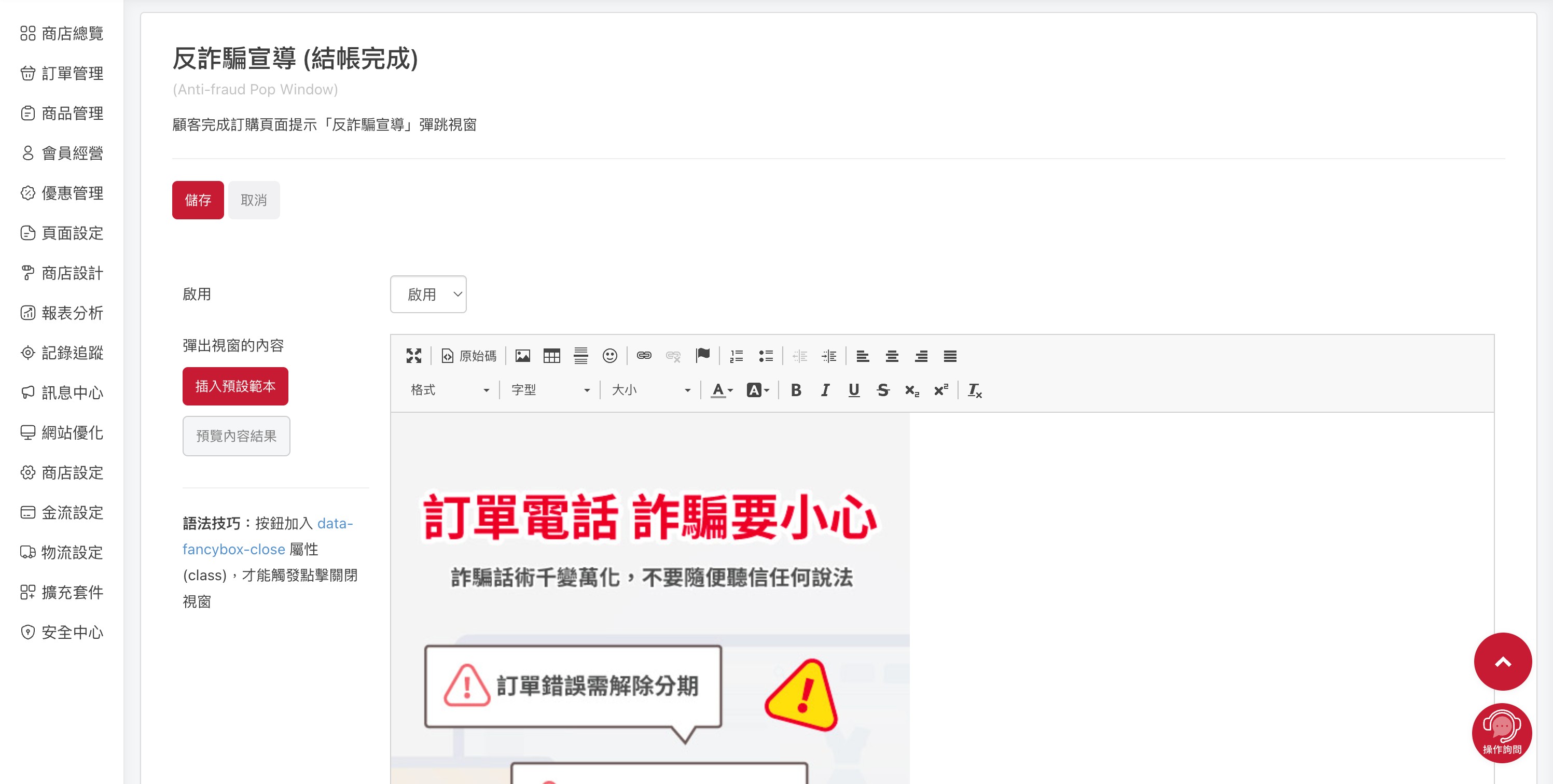Open 商品管理 in sidebar

[62, 113]
